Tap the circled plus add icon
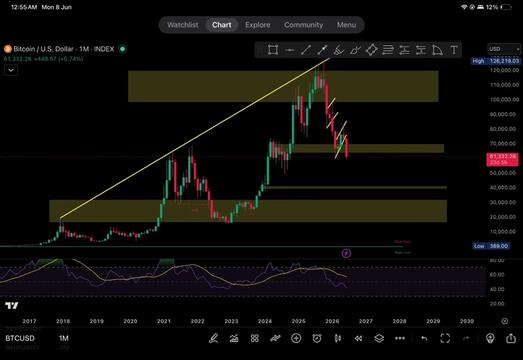Image resolution: width=523 pixels, height=360 pixels. 296,338
